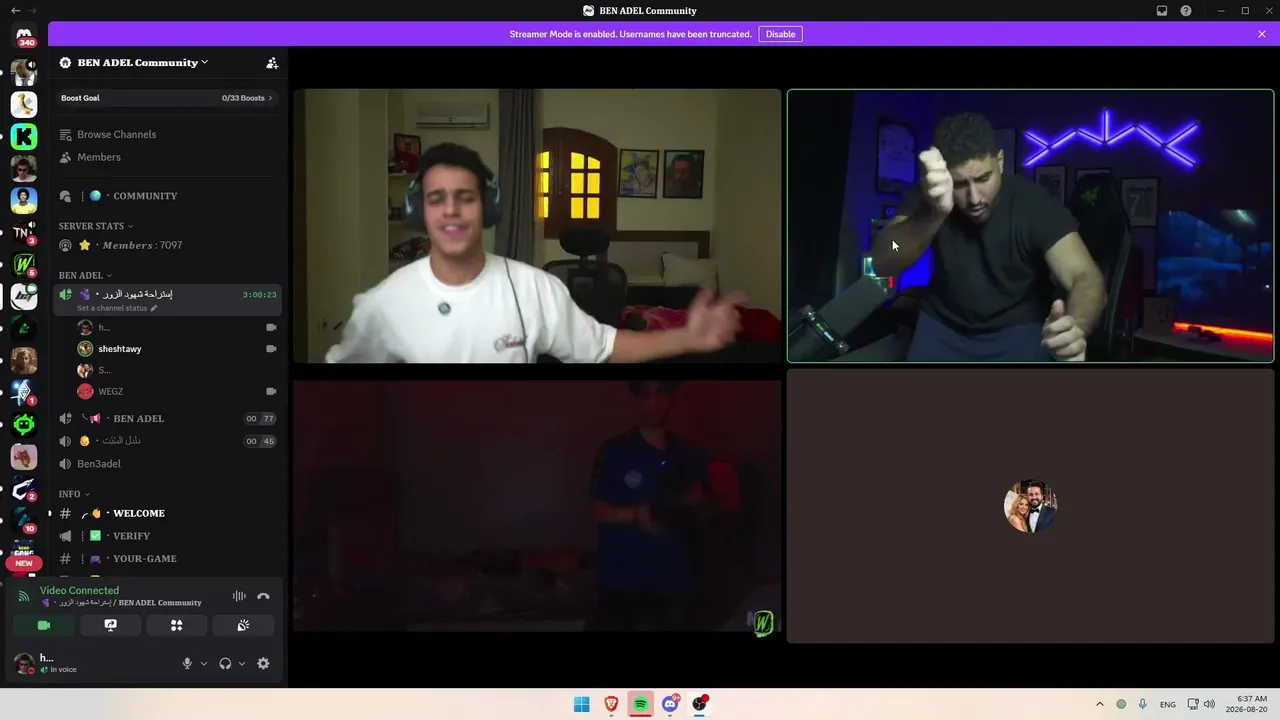Viewport: 1280px width, 720px height.
Task: Focus the white-shirt participant video tile
Action: tap(537, 226)
